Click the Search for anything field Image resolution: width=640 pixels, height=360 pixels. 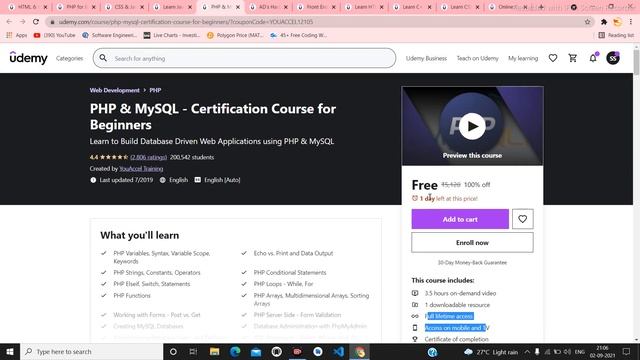pos(244,58)
